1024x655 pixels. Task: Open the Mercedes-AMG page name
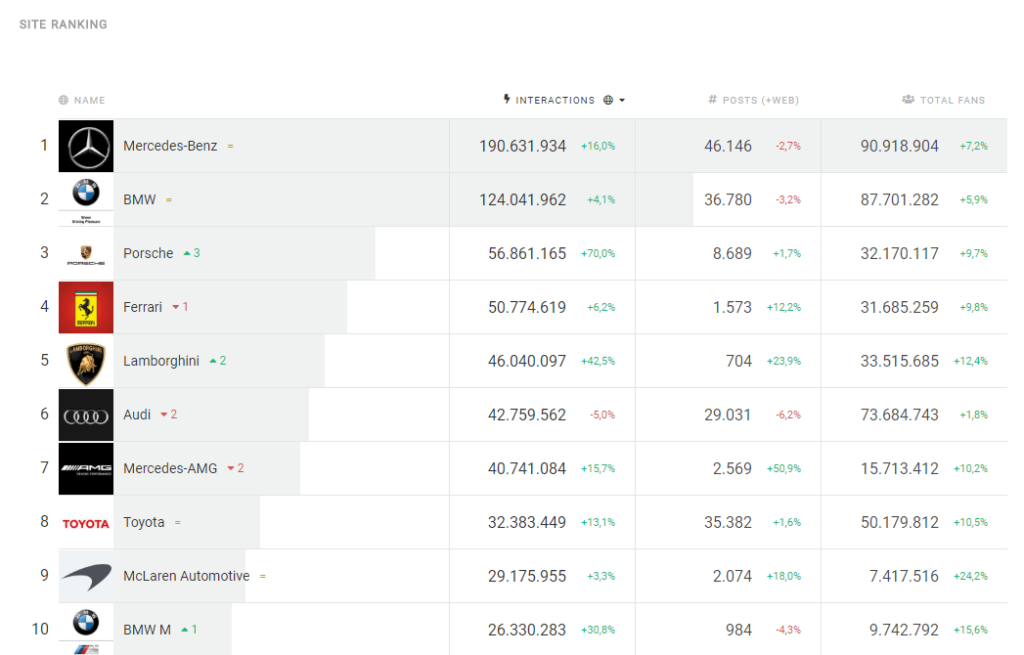(x=170, y=468)
